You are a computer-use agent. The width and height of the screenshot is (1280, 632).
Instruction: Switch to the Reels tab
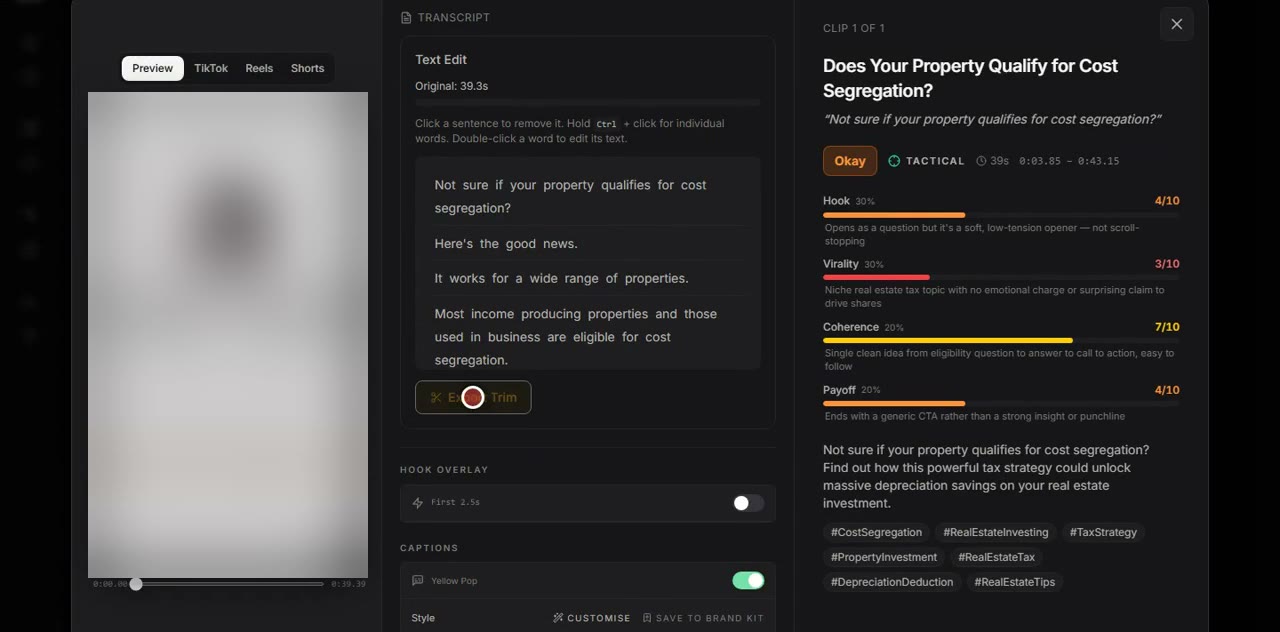click(x=259, y=68)
